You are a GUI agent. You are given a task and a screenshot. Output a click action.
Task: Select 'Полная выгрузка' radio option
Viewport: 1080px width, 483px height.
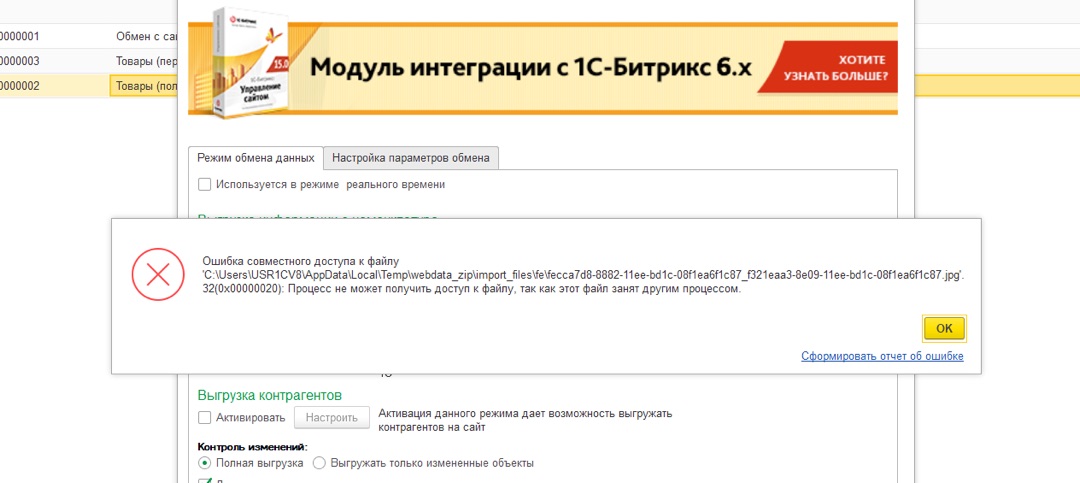205,463
